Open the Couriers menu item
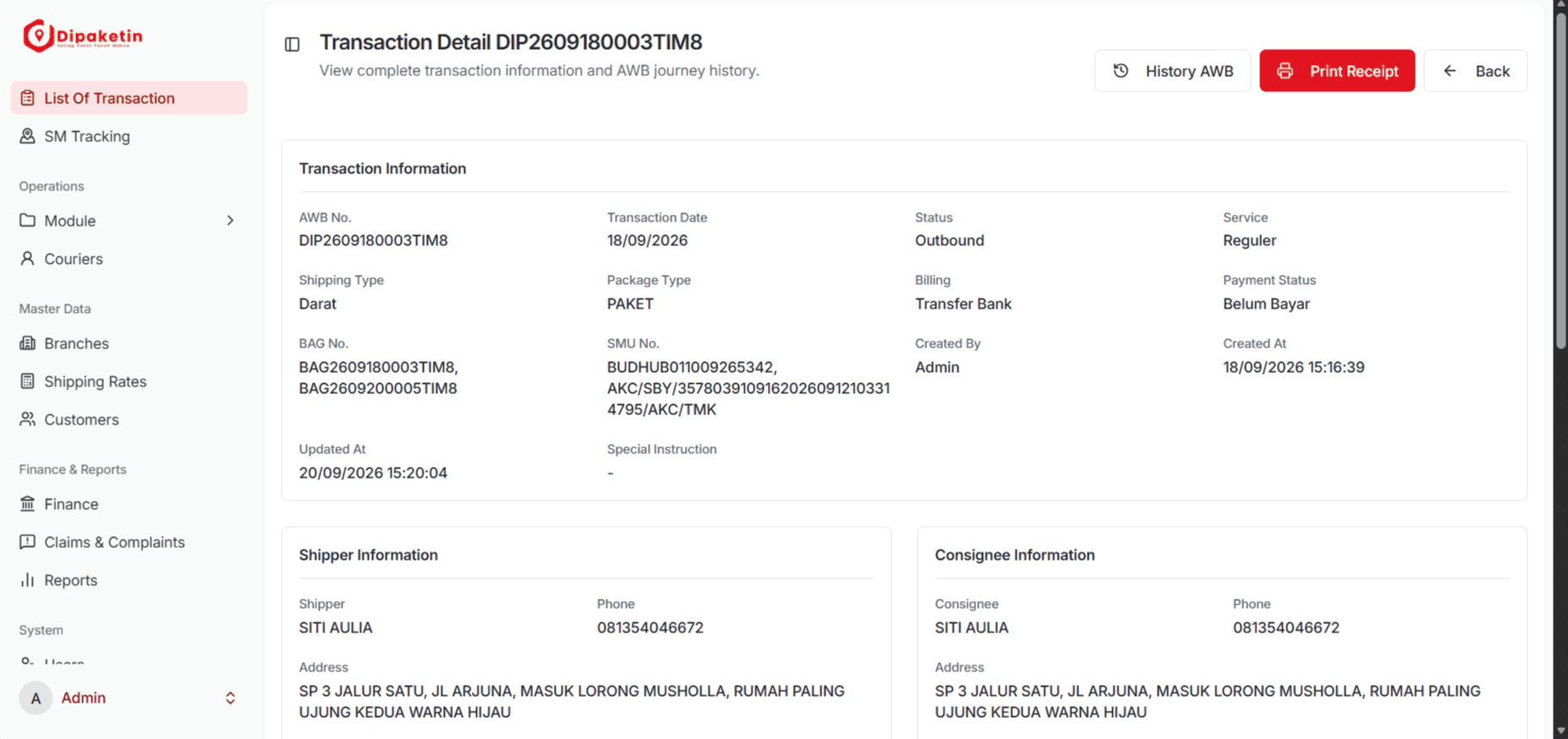 tap(129, 259)
